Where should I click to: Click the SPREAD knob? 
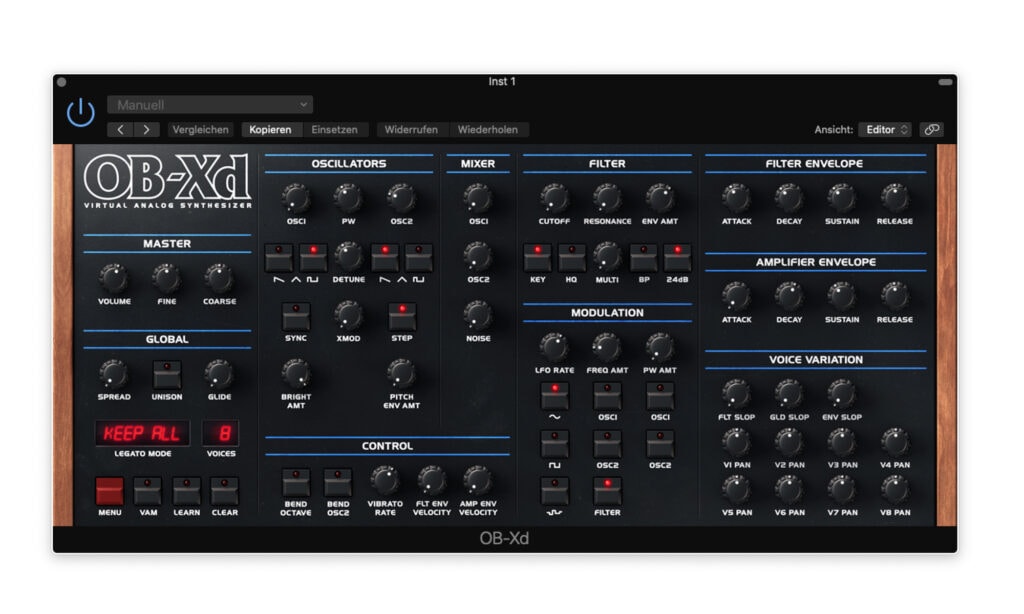114,374
